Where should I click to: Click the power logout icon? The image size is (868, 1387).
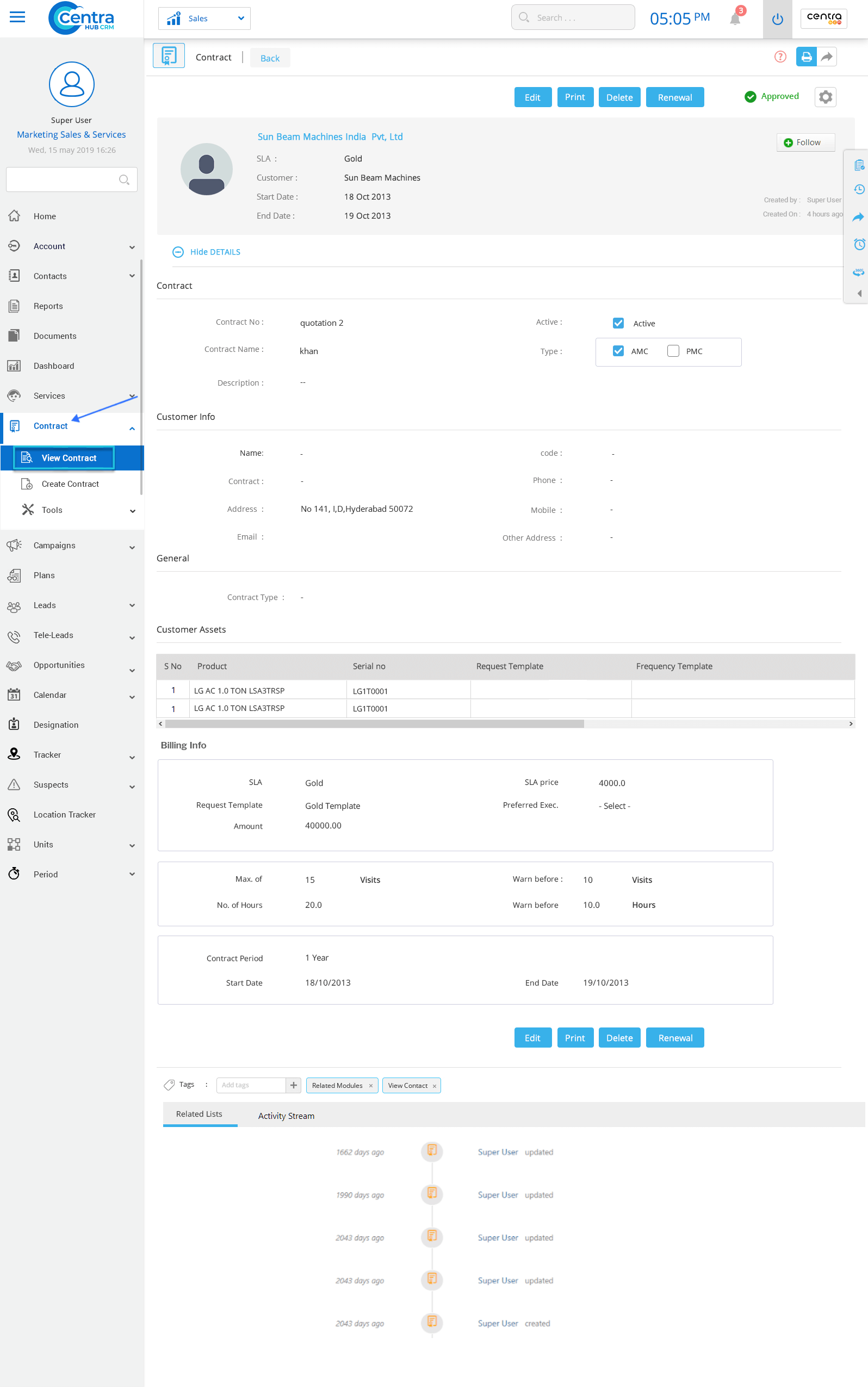point(777,19)
